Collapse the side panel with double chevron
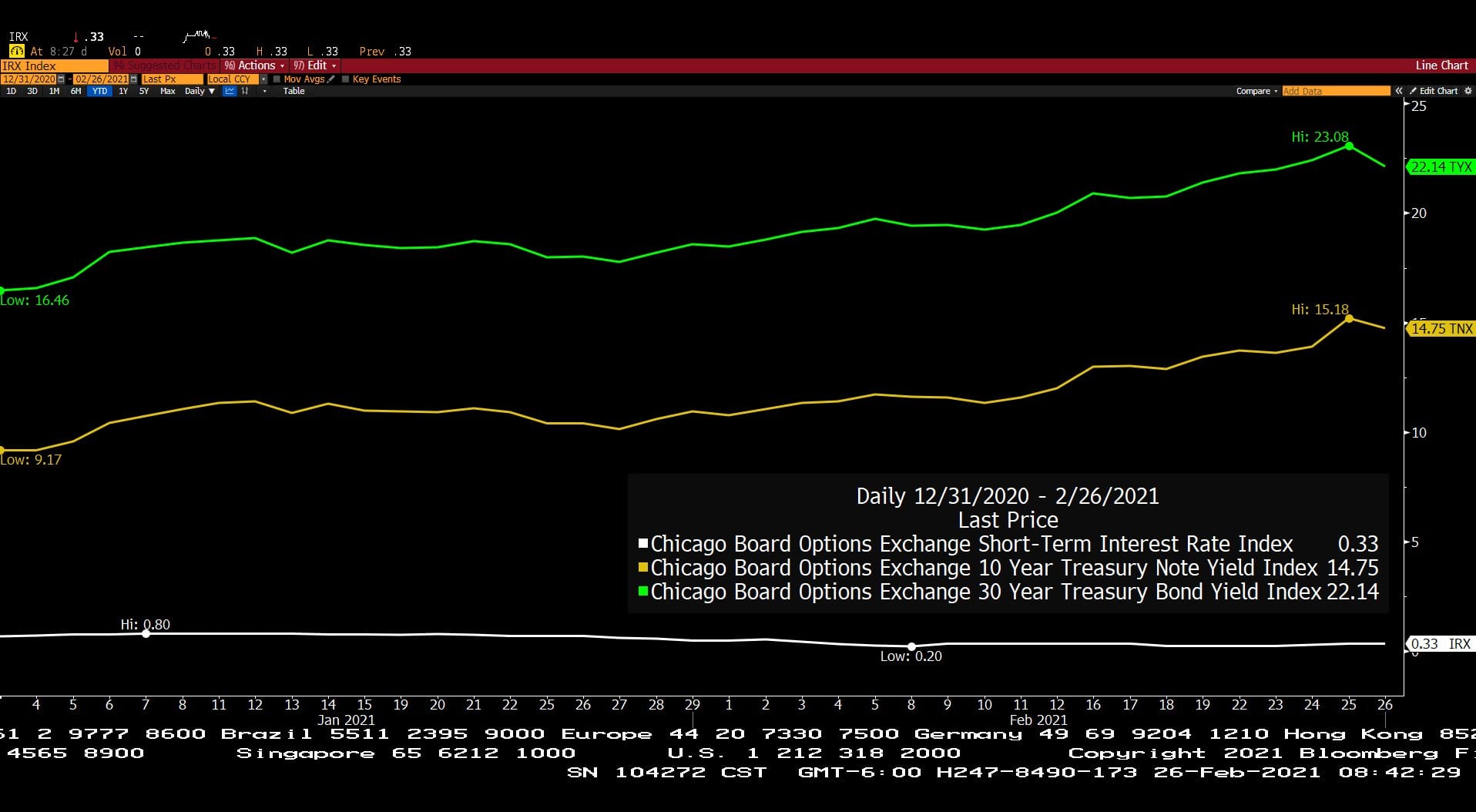 pos(1399,91)
